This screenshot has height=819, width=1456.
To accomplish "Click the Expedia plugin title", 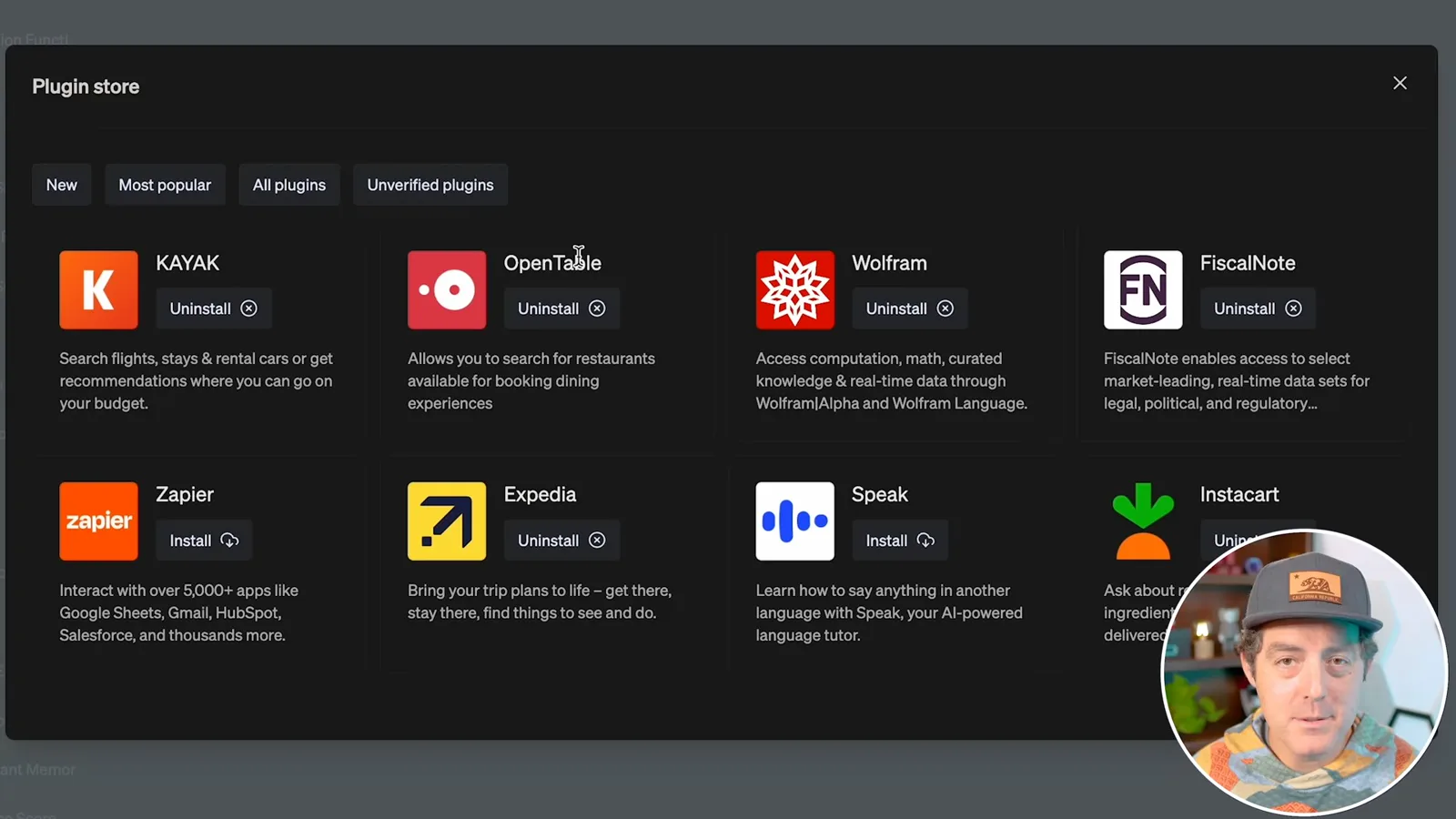I will 540,495.
